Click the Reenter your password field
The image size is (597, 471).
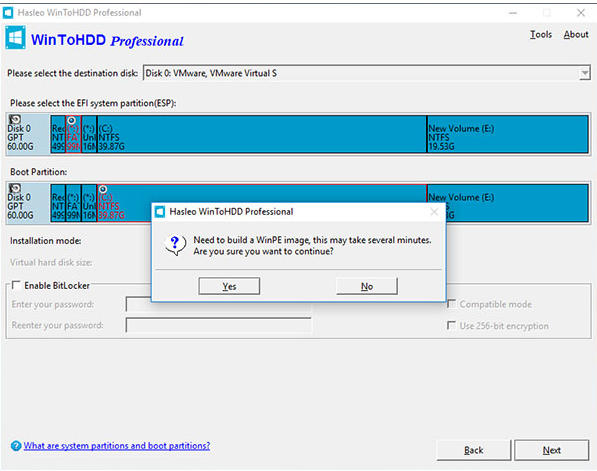tap(218, 325)
